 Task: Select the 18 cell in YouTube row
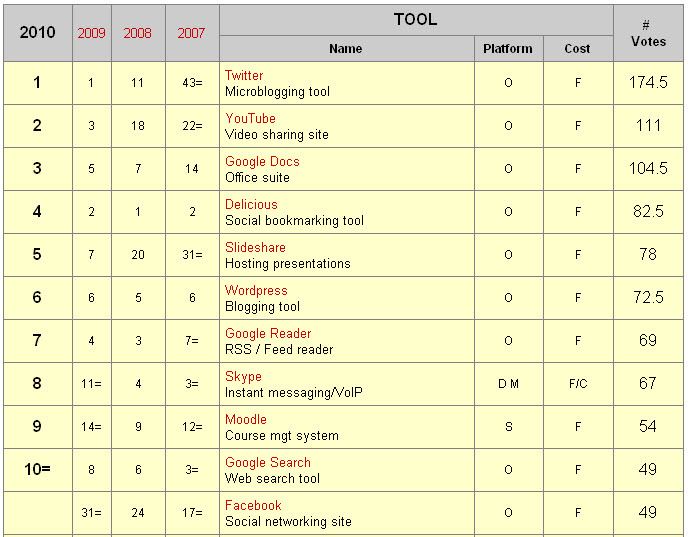138,125
